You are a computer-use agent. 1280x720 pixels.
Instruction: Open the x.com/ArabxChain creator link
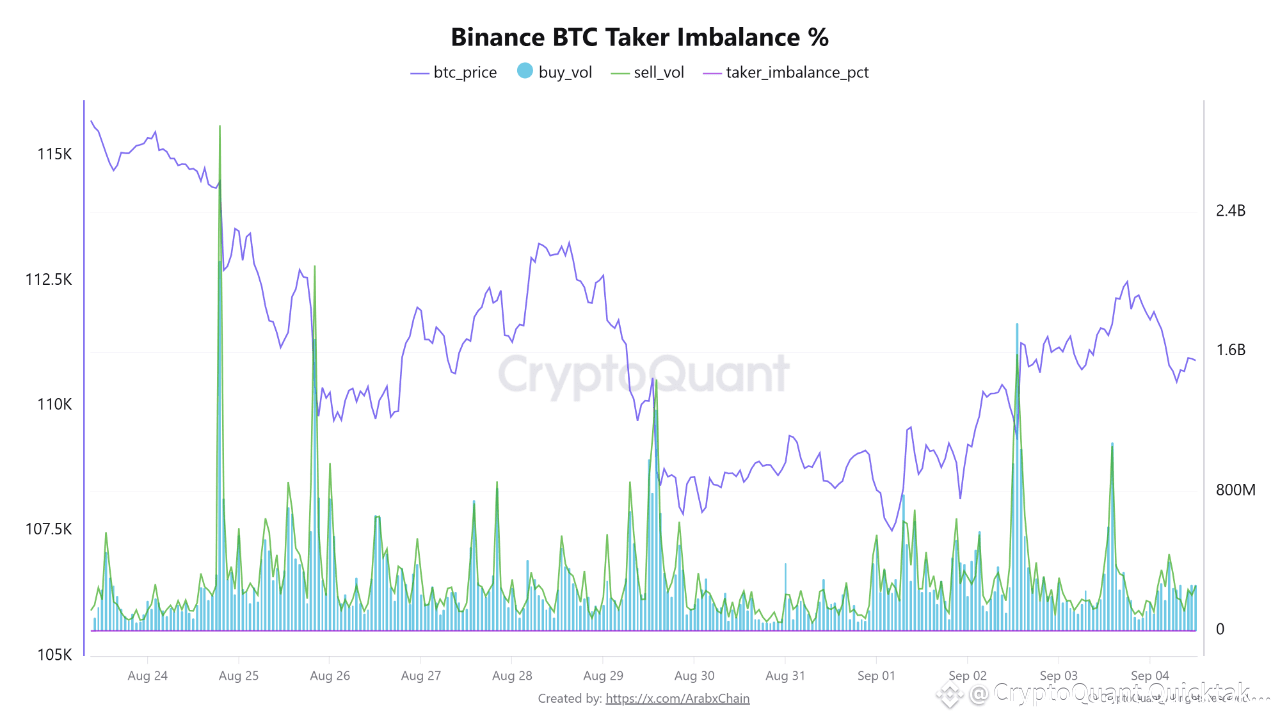tap(677, 698)
